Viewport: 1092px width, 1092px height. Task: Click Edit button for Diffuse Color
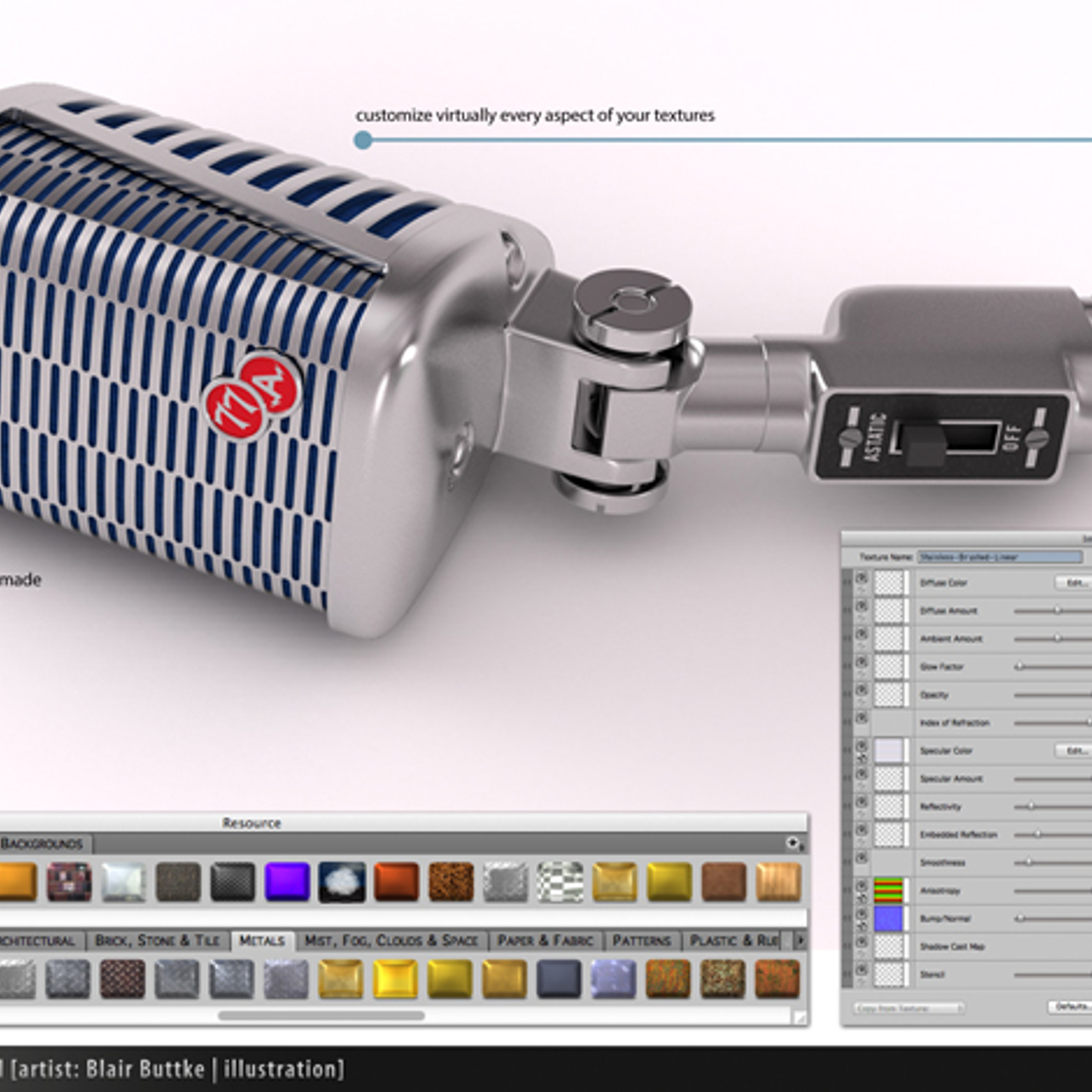pyautogui.click(x=1074, y=583)
